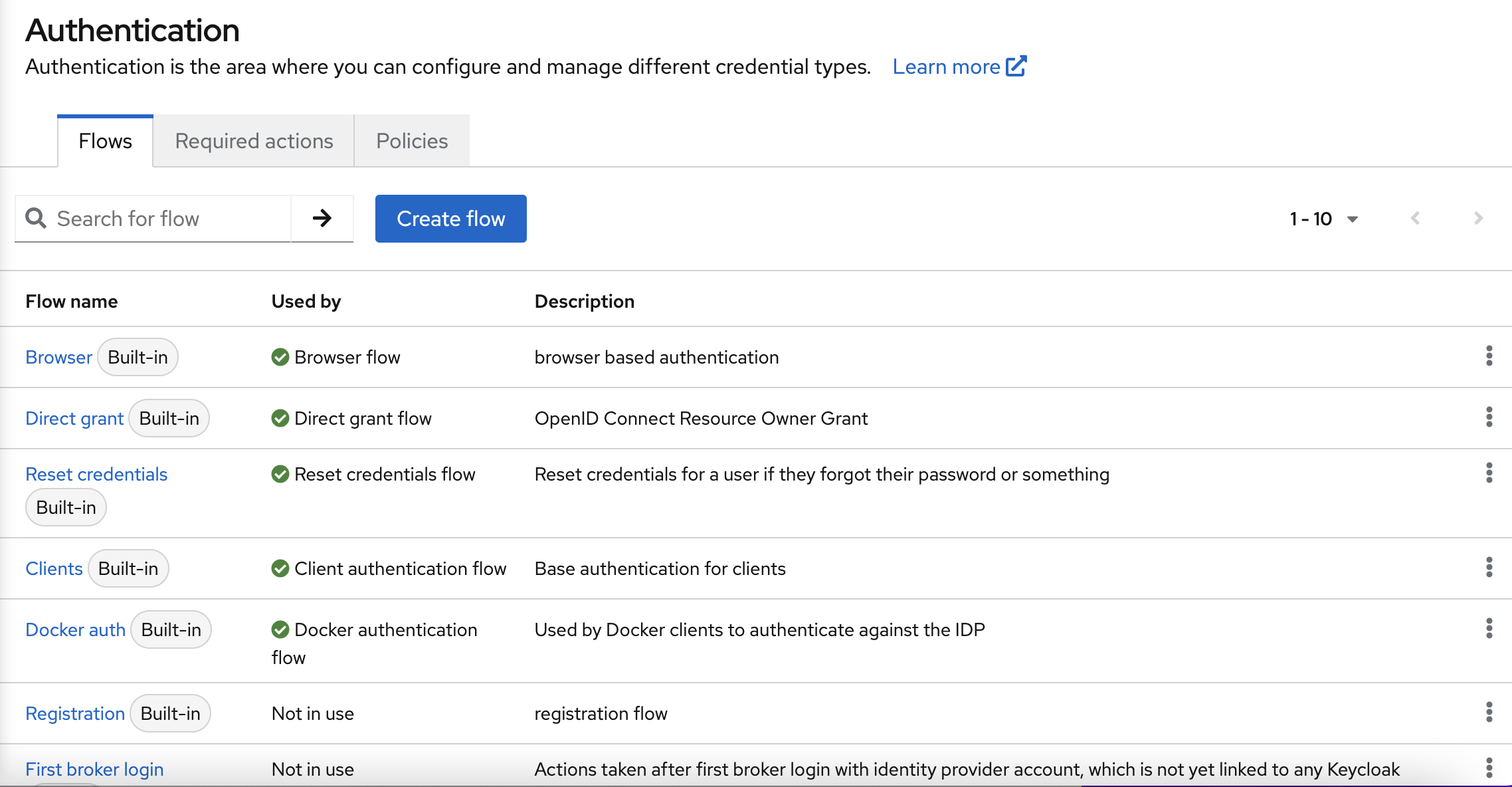Open the Policies tab
Screen dimensions: 1512x787
(x=411, y=140)
